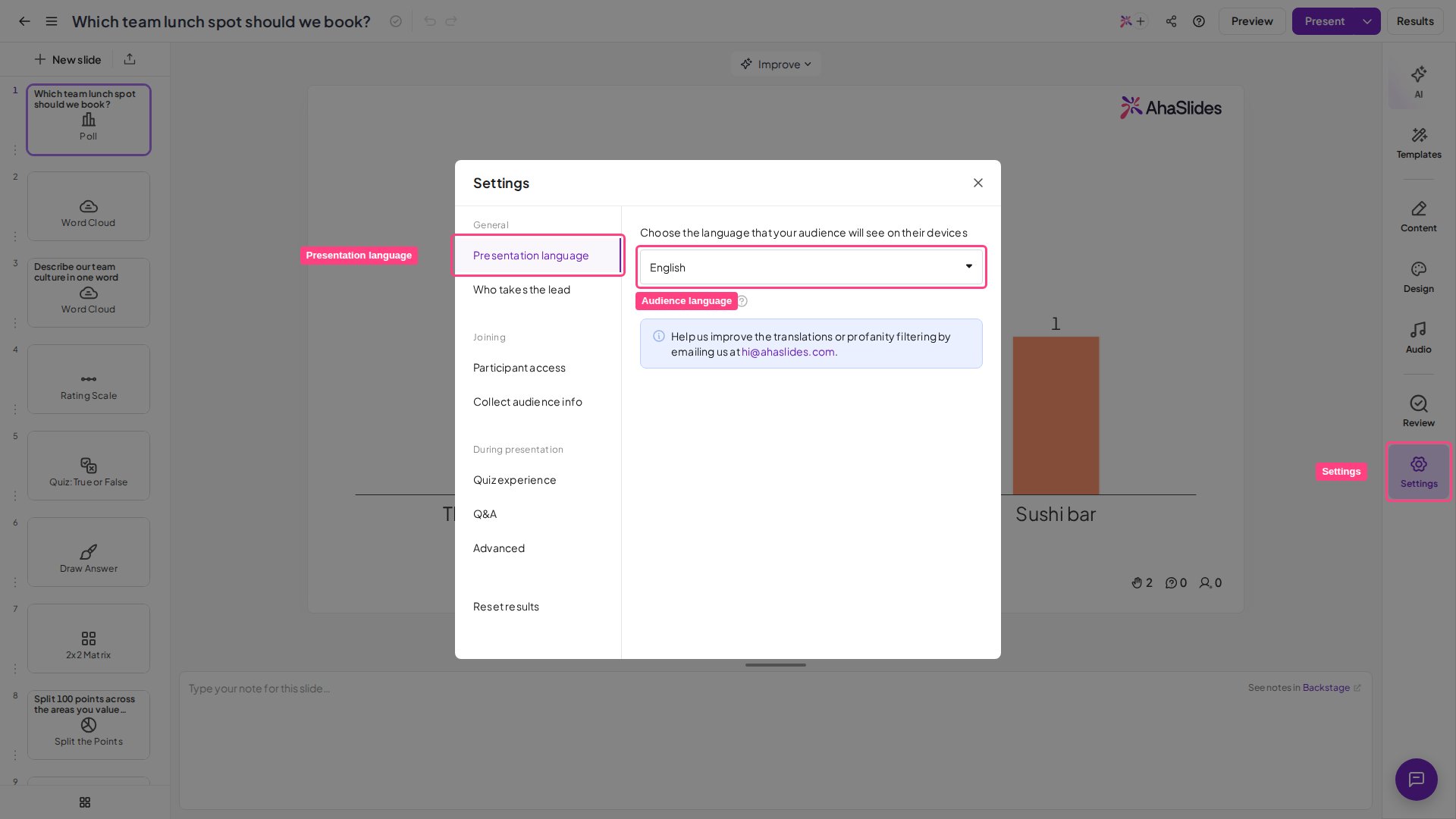The height and width of the screenshot is (819, 1456).
Task: Click the import/upload icon beside New slide
Action: (130, 59)
